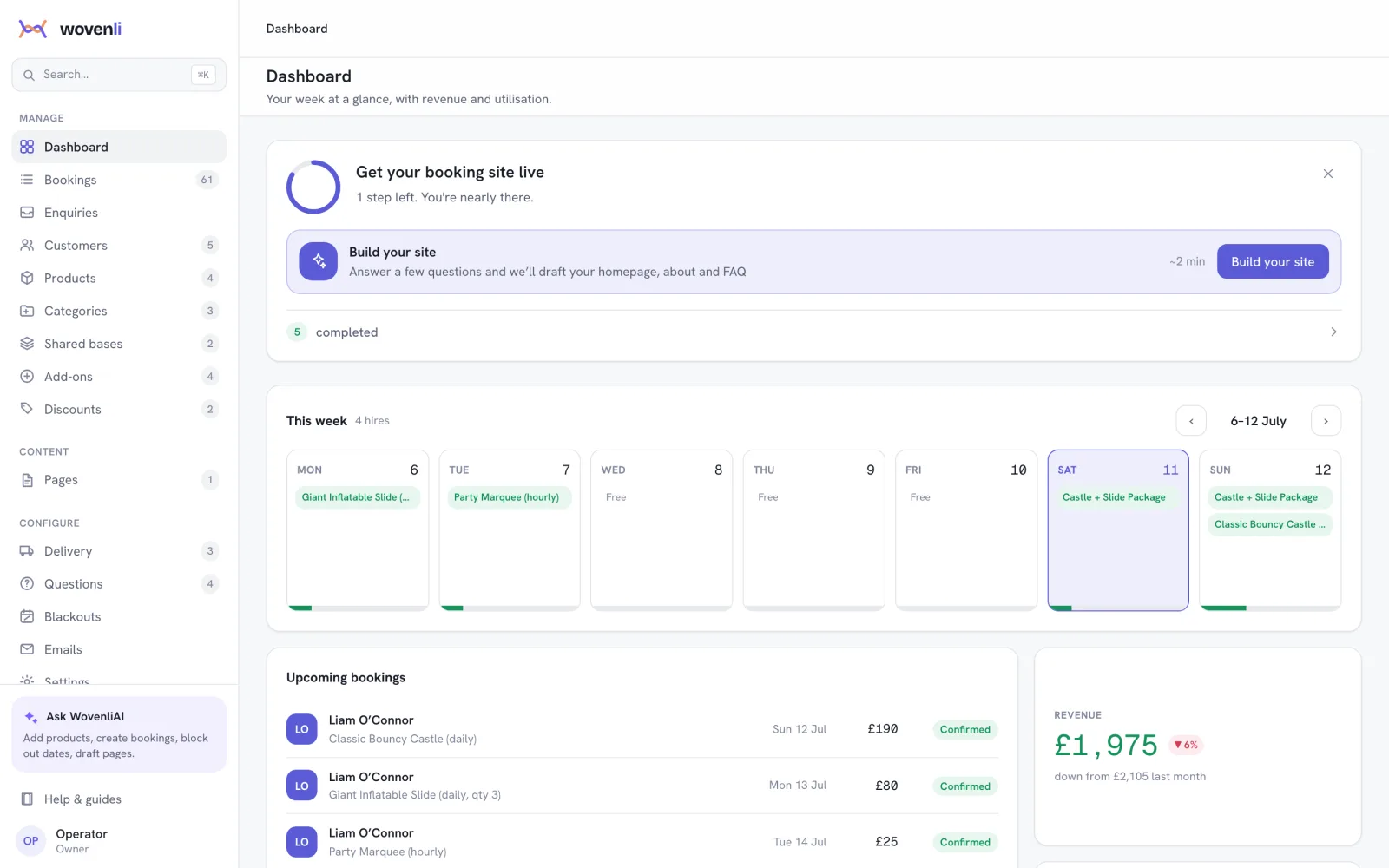1389x868 pixels.
Task: Click the LO avatar for Party Marquee booking
Action: click(x=302, y=842)
